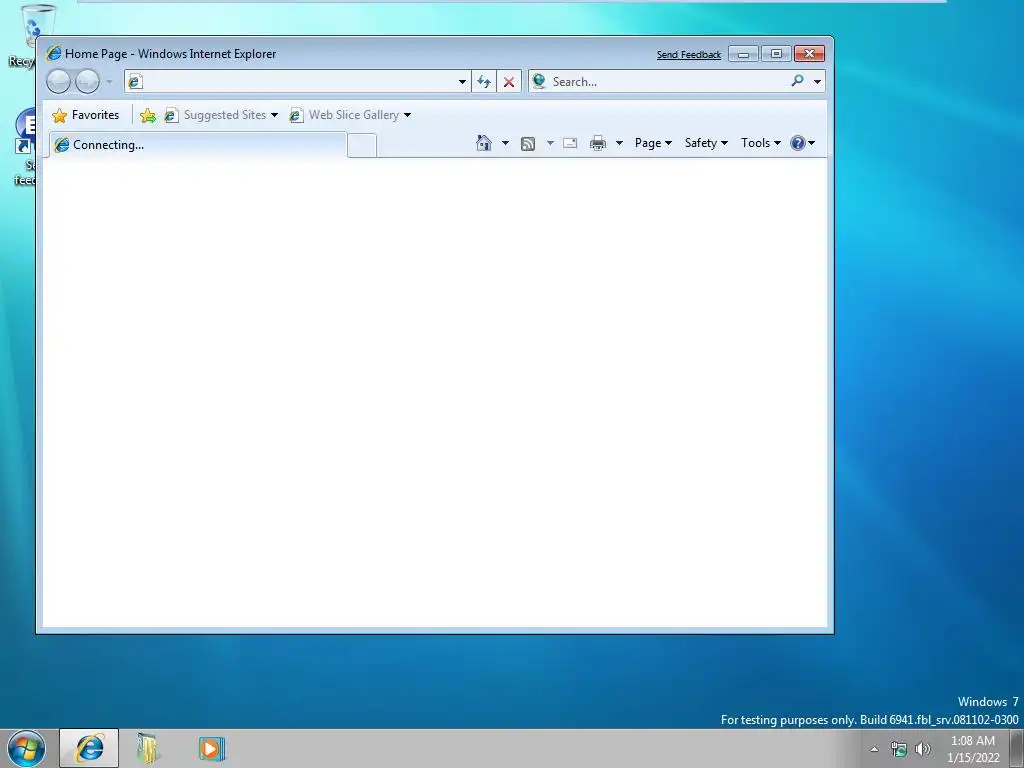Click the Print icon
The height and width of the screenshot is (768, 1024).
(598, 143)
